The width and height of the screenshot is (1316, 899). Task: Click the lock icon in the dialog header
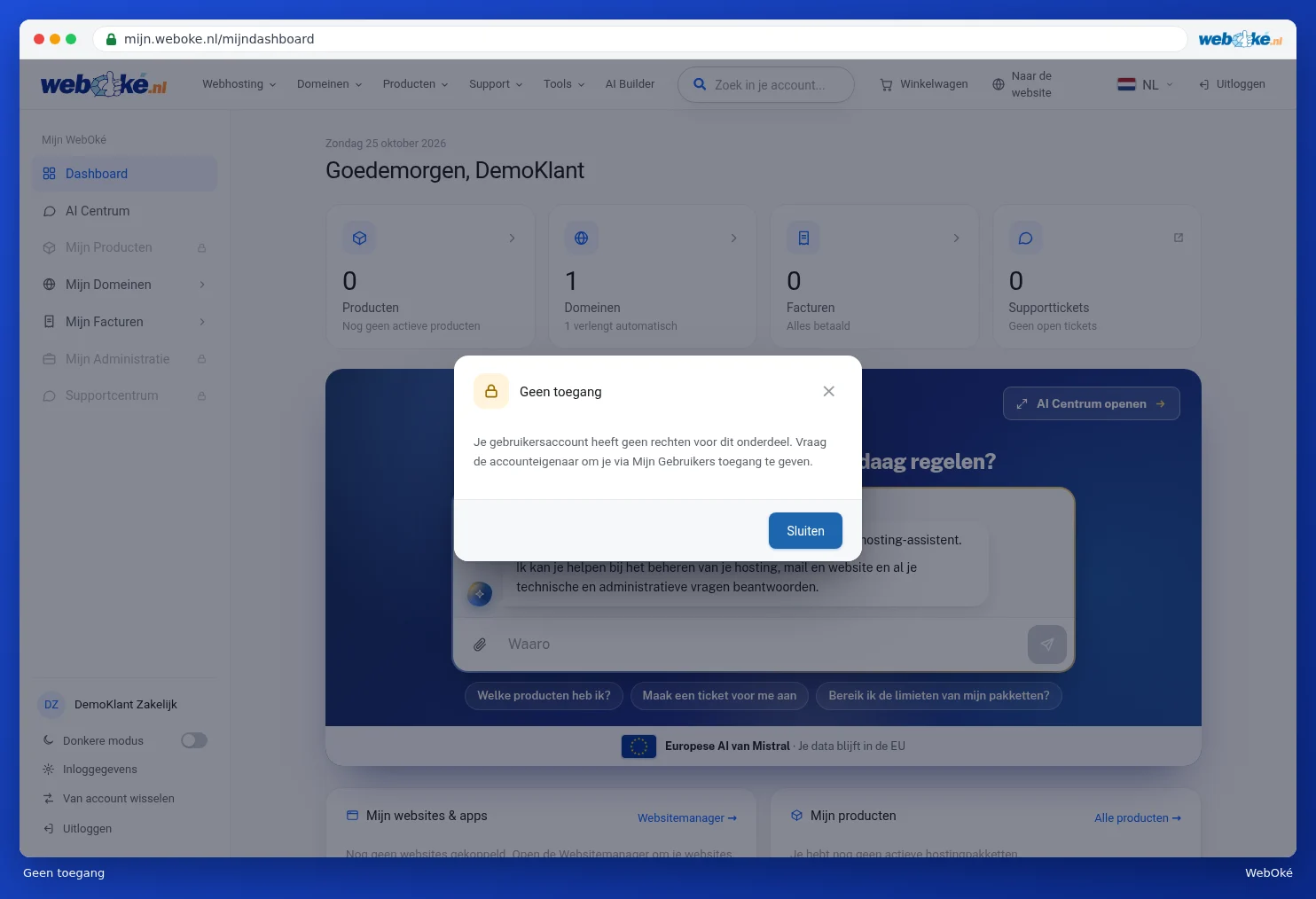pyautogui.click(x=491, y=391)
